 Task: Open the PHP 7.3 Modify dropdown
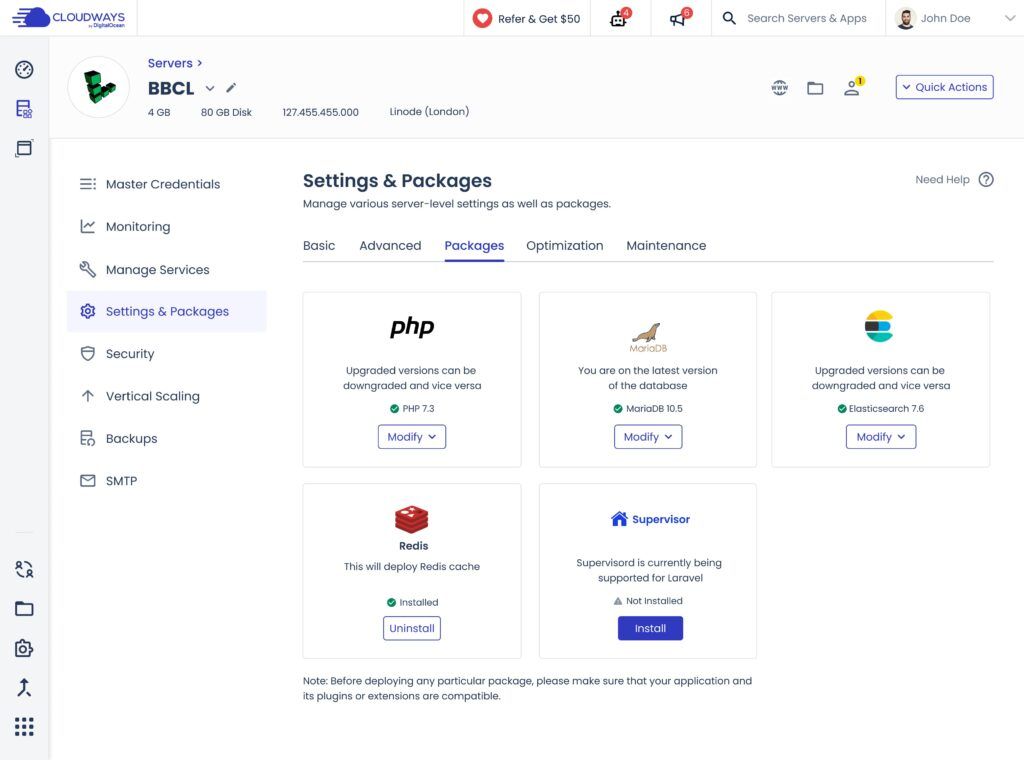point(412,437)
